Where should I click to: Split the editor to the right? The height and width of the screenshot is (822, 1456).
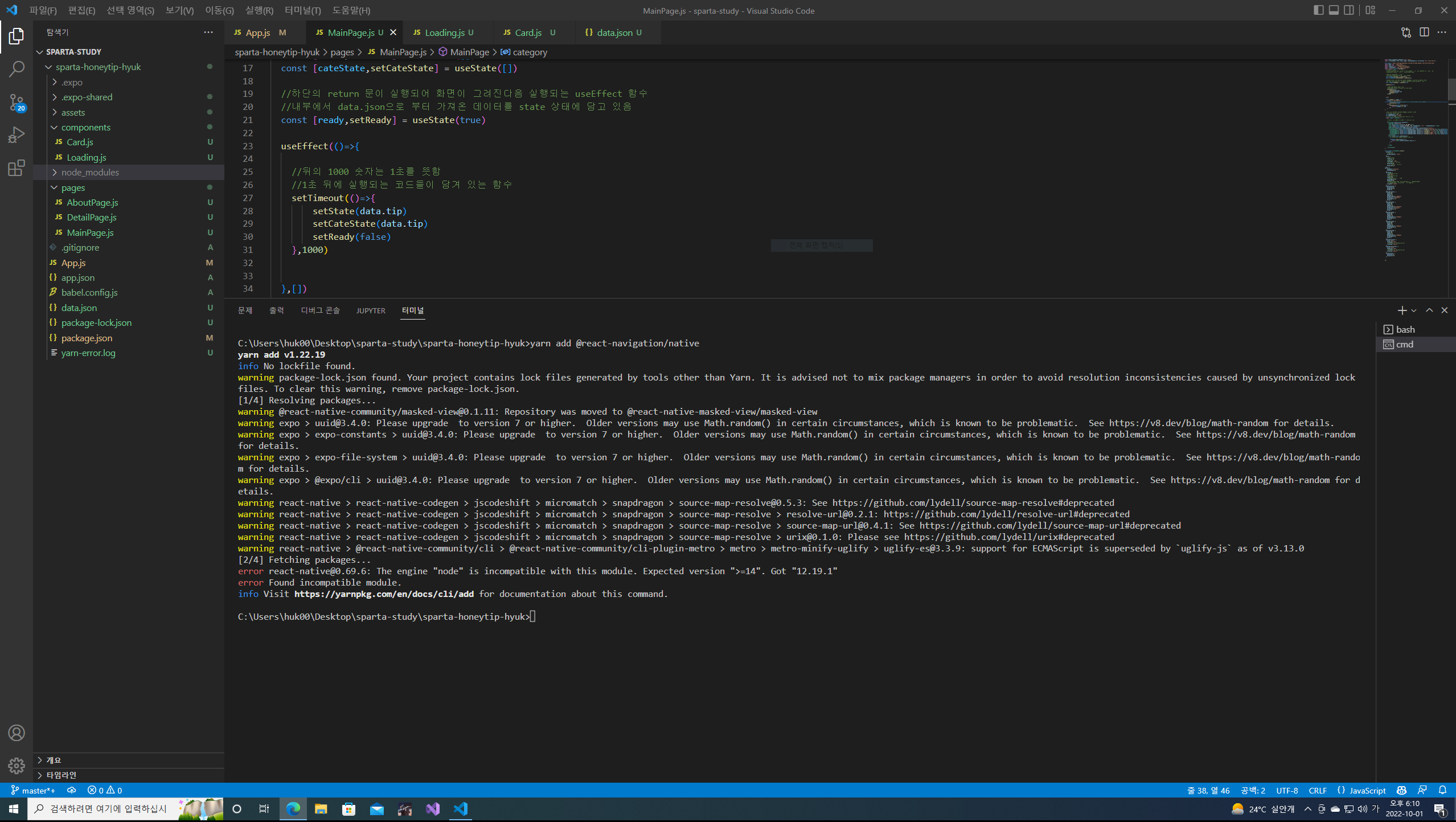click(1424, 32)
